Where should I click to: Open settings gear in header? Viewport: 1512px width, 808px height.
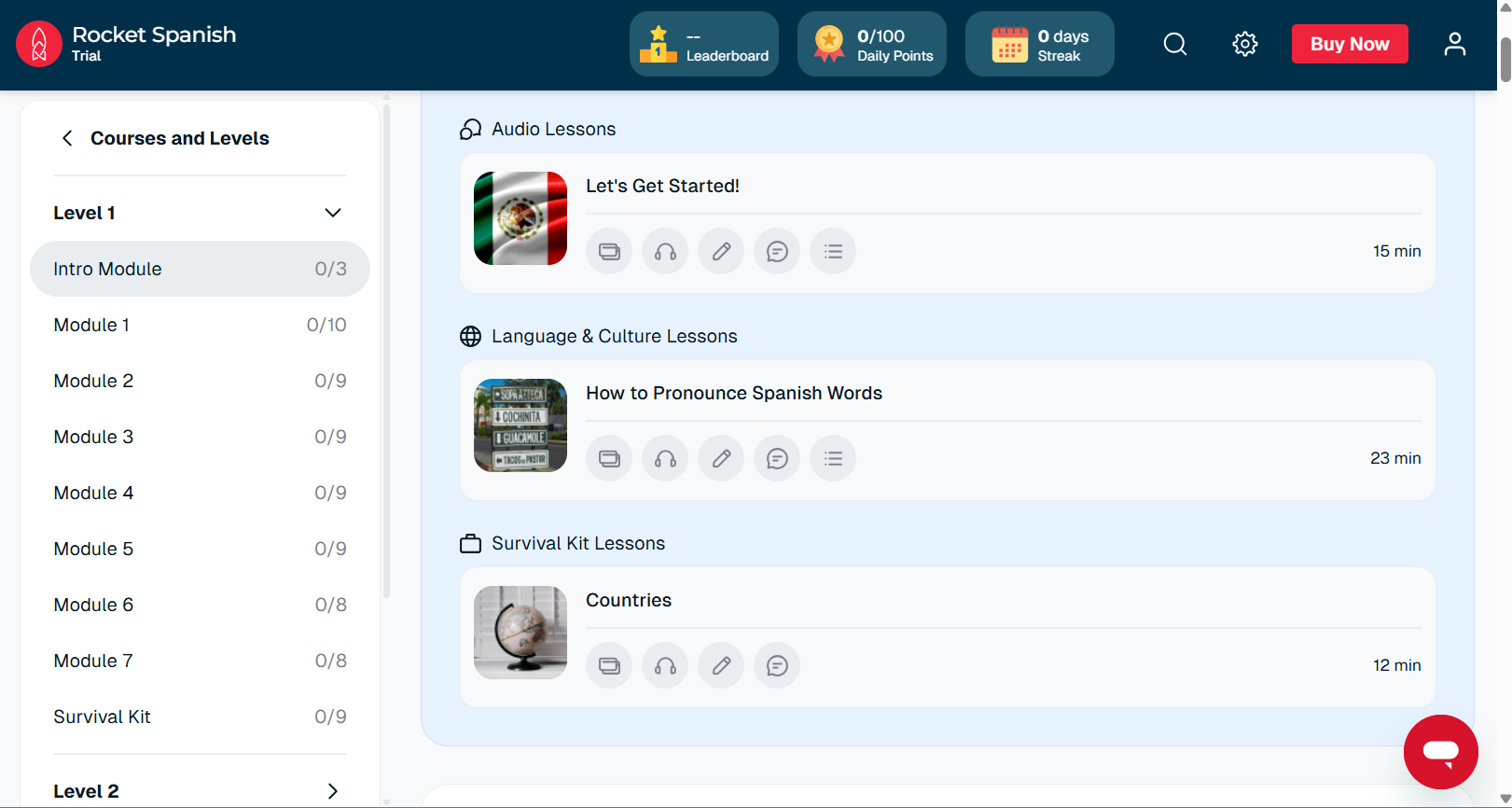[x=1244, y=44]
